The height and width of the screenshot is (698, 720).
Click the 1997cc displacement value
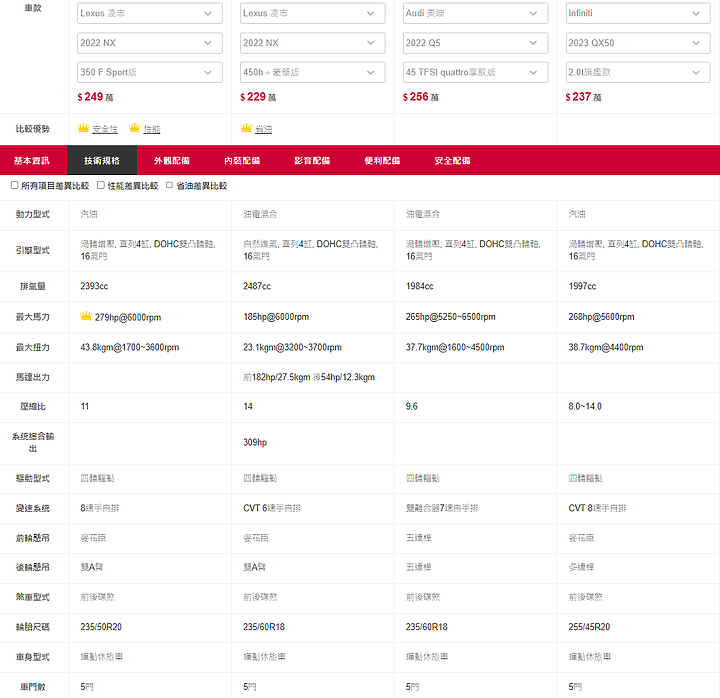[582, 286]
